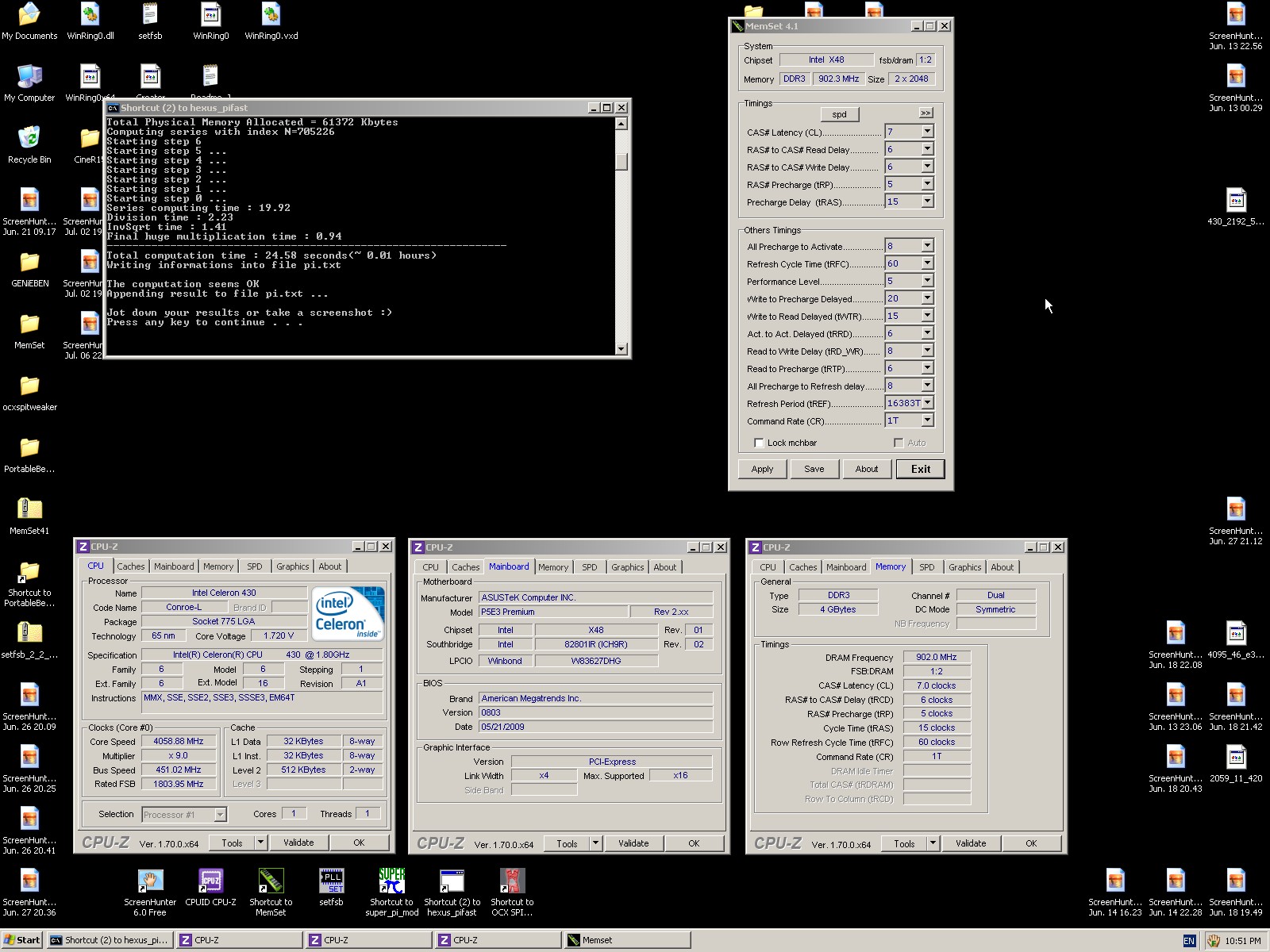Image resolution: width=1270 pixels, height=952 pixels.
Task: Open the Recycle Bin icon
Action: [29, 145]
